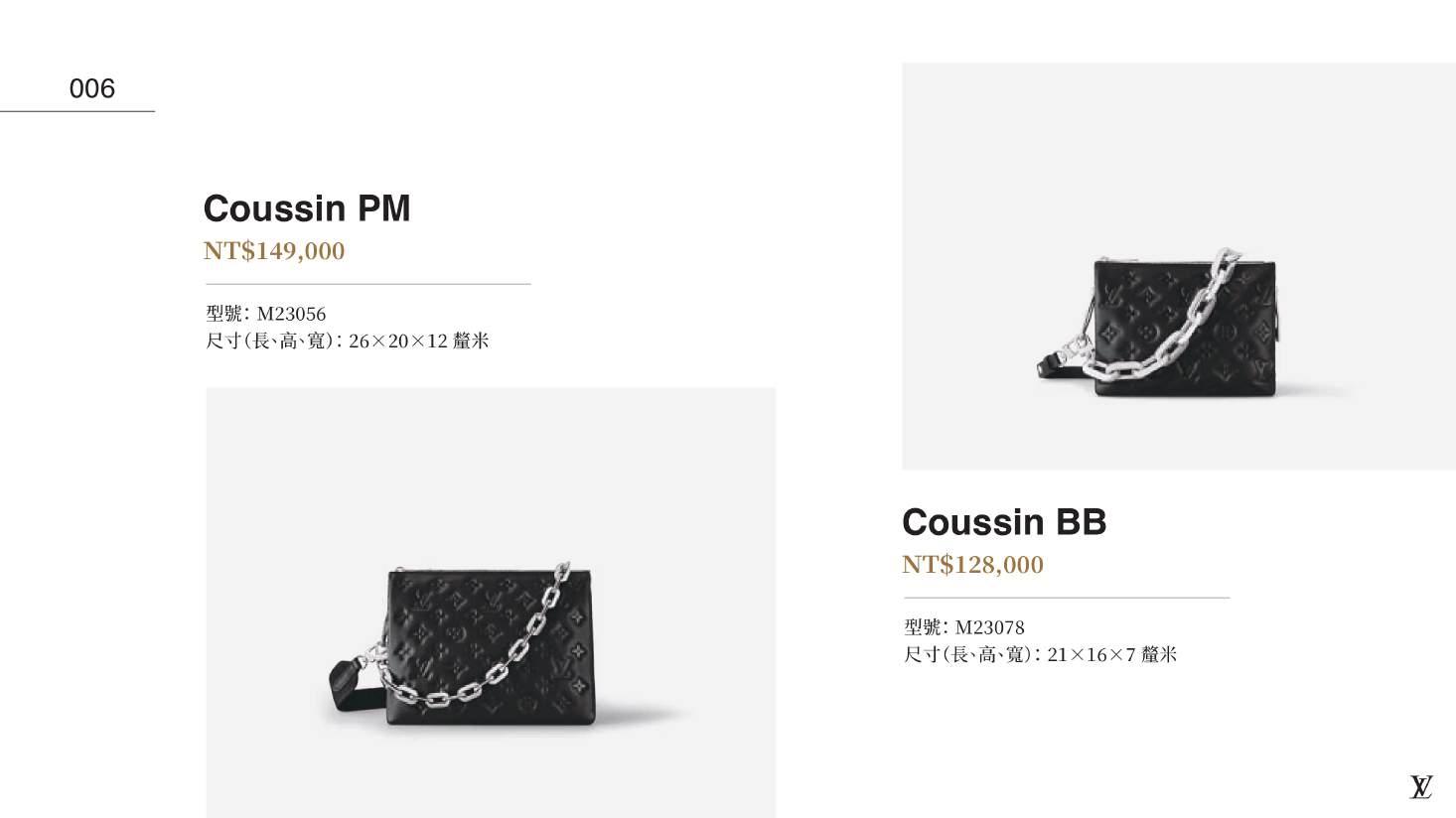Click the Coussin BB heading
This screenshot has height=818, width=1456.
(1004, 522)
